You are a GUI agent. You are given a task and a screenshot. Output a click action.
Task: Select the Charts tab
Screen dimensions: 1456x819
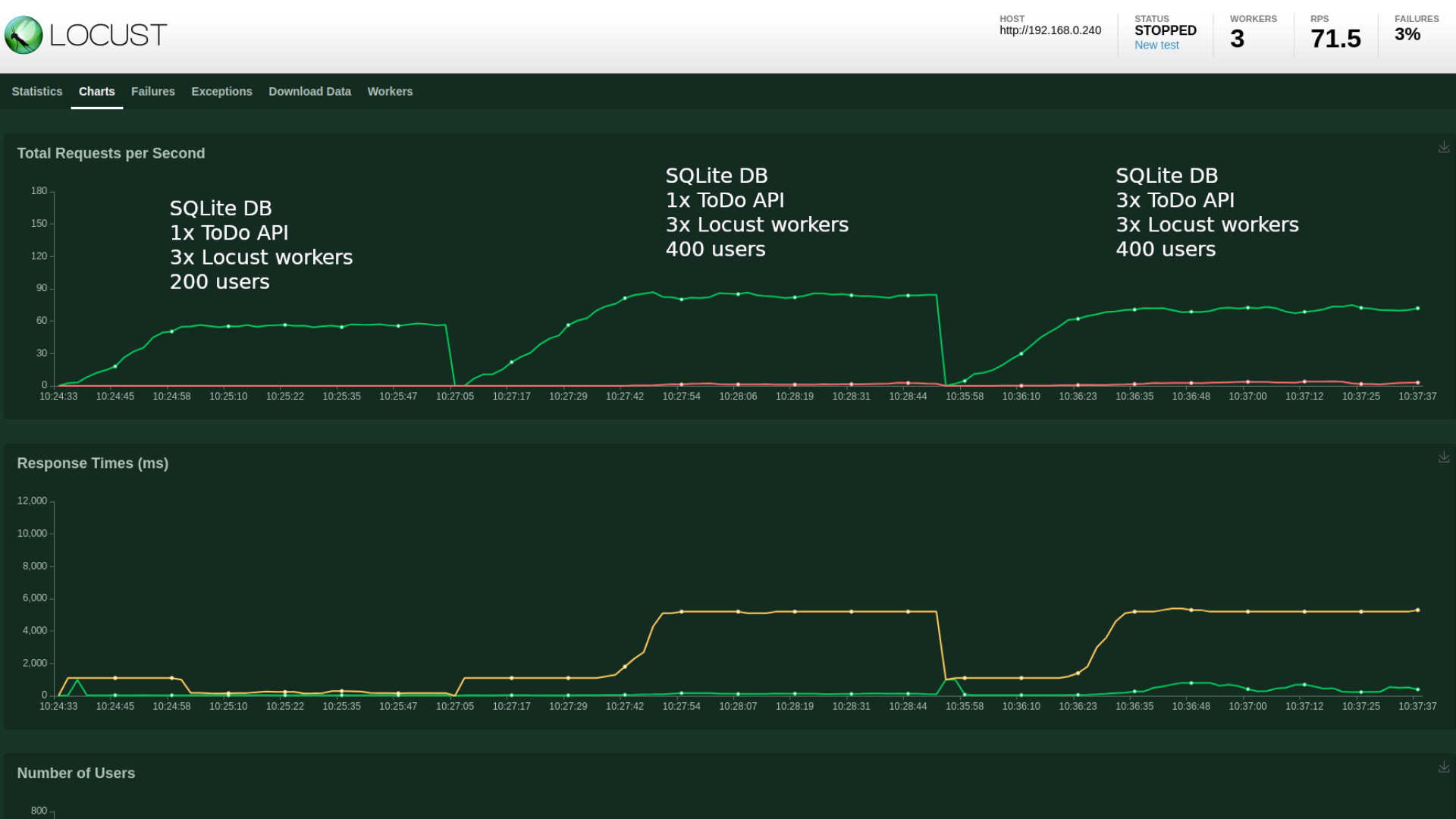[97, 91]
